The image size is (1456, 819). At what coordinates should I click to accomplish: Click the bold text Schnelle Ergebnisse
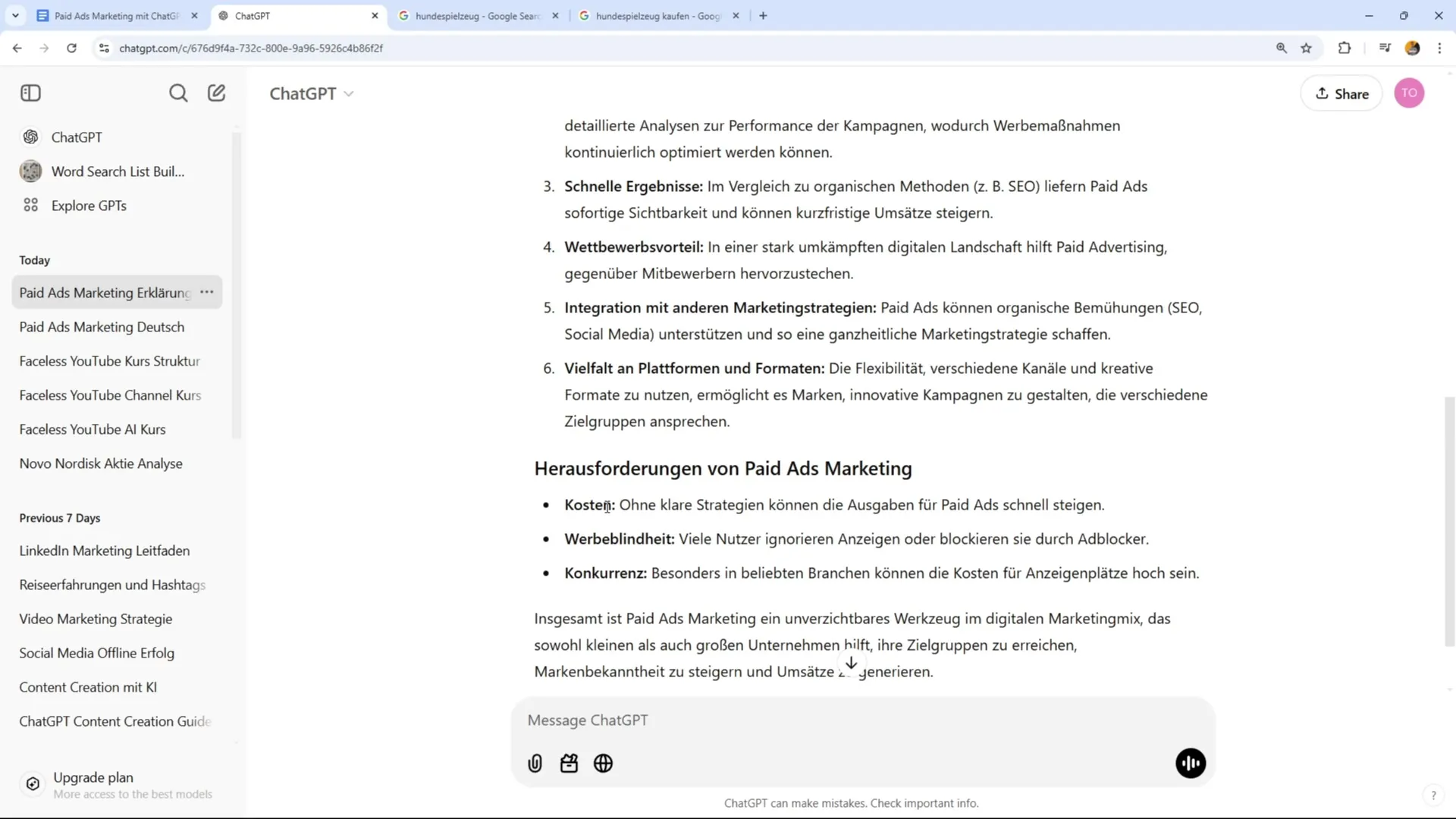633,187
